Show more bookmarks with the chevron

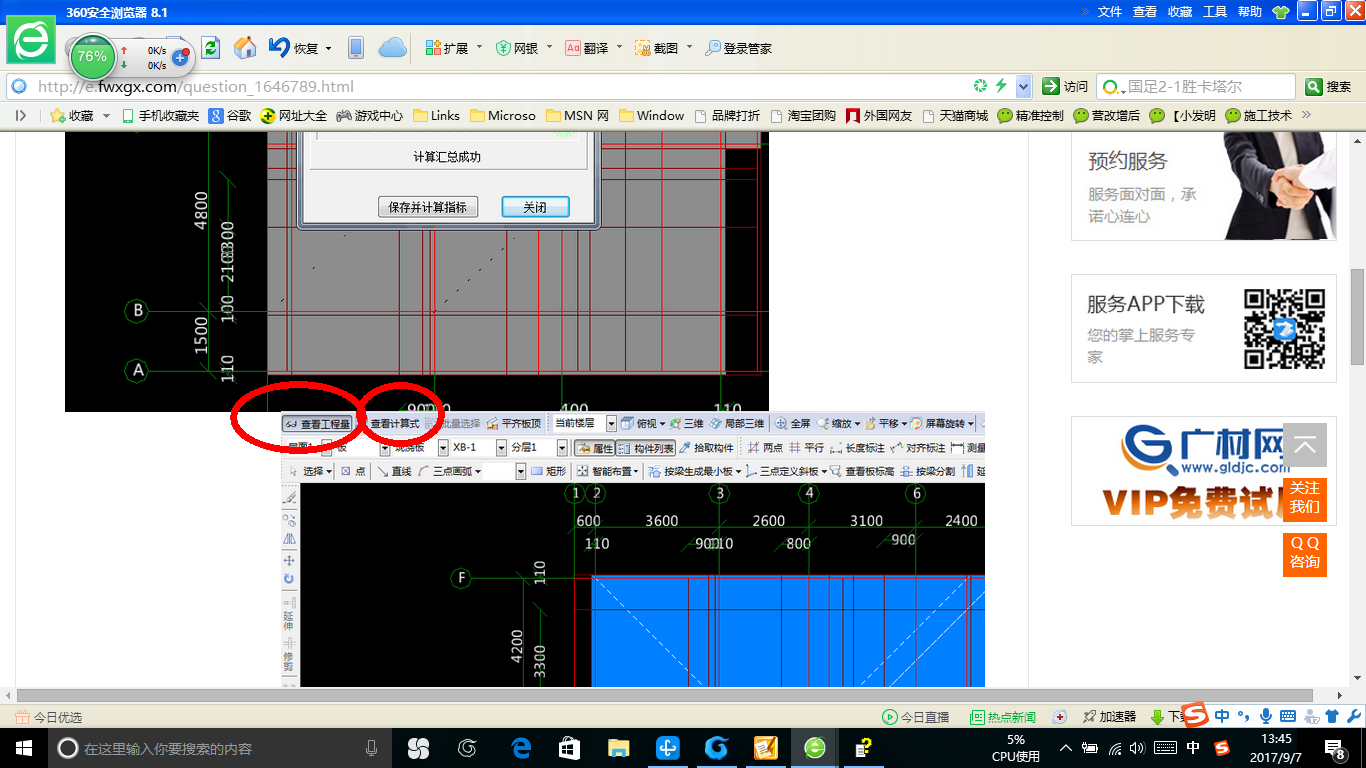point(1306,115)
